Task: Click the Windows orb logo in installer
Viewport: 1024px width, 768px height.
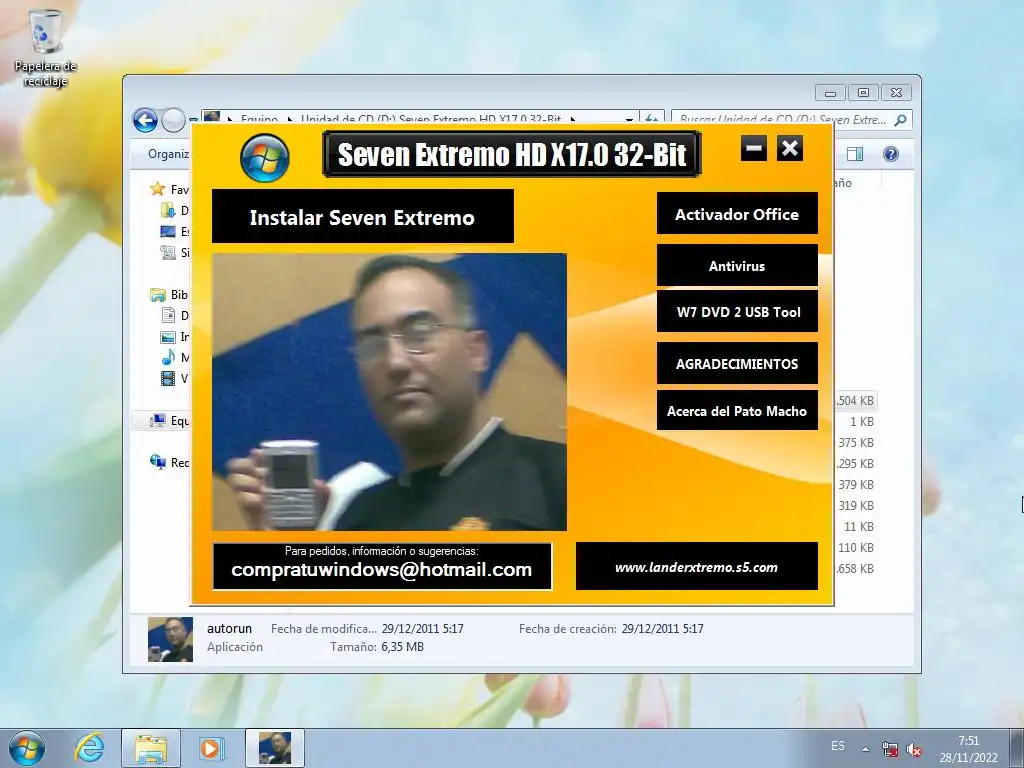Action: (x=264, y=158)
